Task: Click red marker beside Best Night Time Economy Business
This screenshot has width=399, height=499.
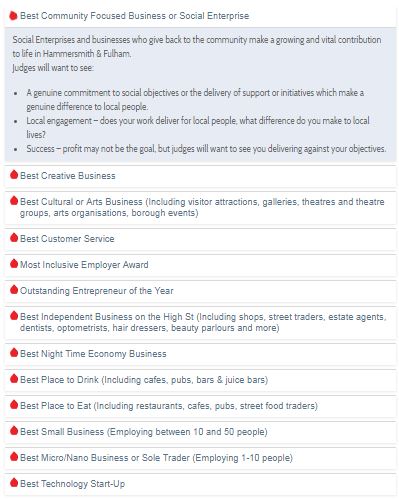Action: pyautogui.click(x=14, y=353)
